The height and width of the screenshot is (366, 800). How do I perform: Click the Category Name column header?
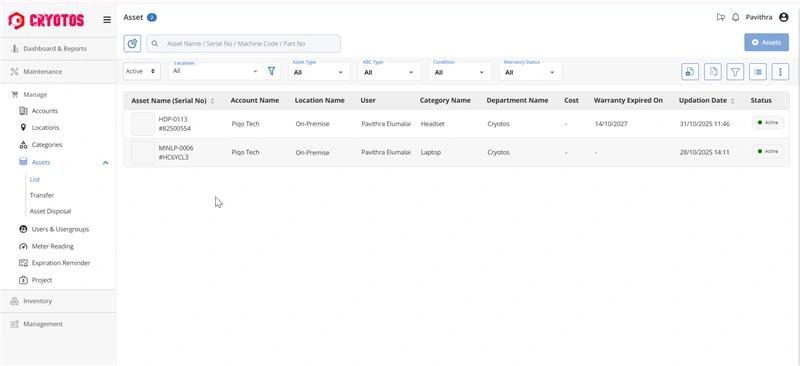click(445, 101)
